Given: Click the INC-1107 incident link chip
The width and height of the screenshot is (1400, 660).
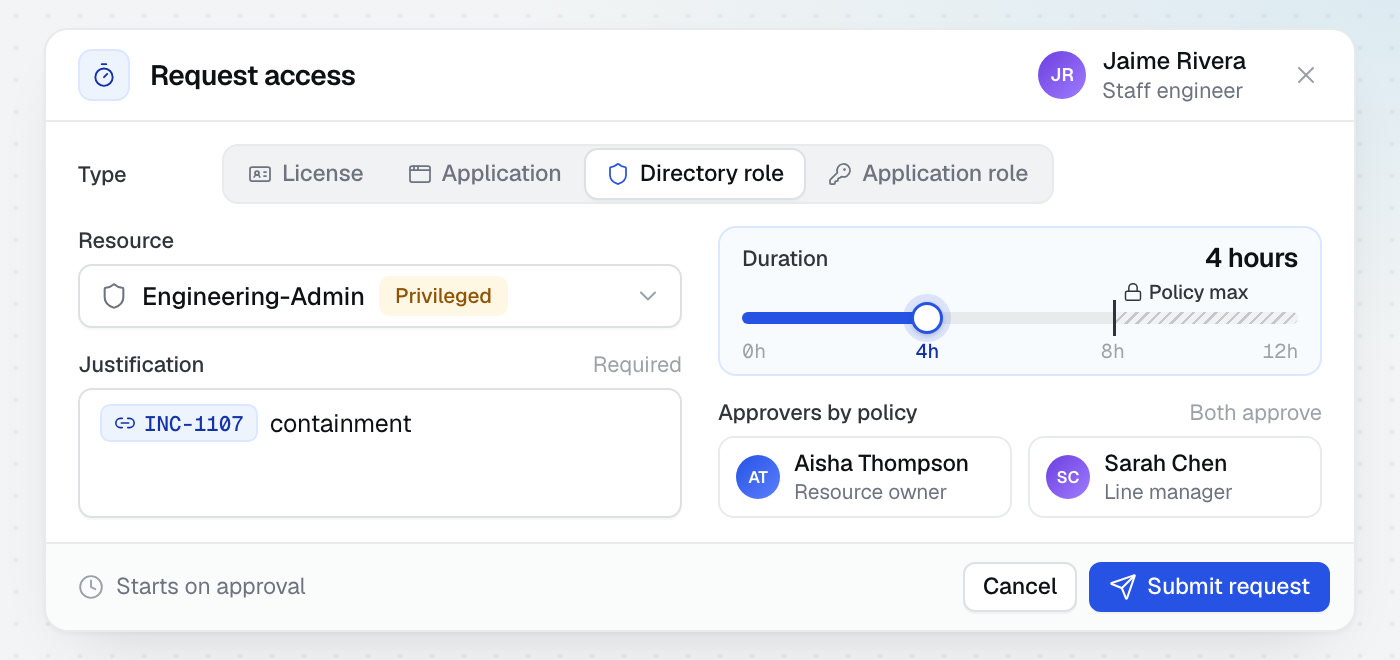Looking at the screenshot, I should click(x=179, y=423).
